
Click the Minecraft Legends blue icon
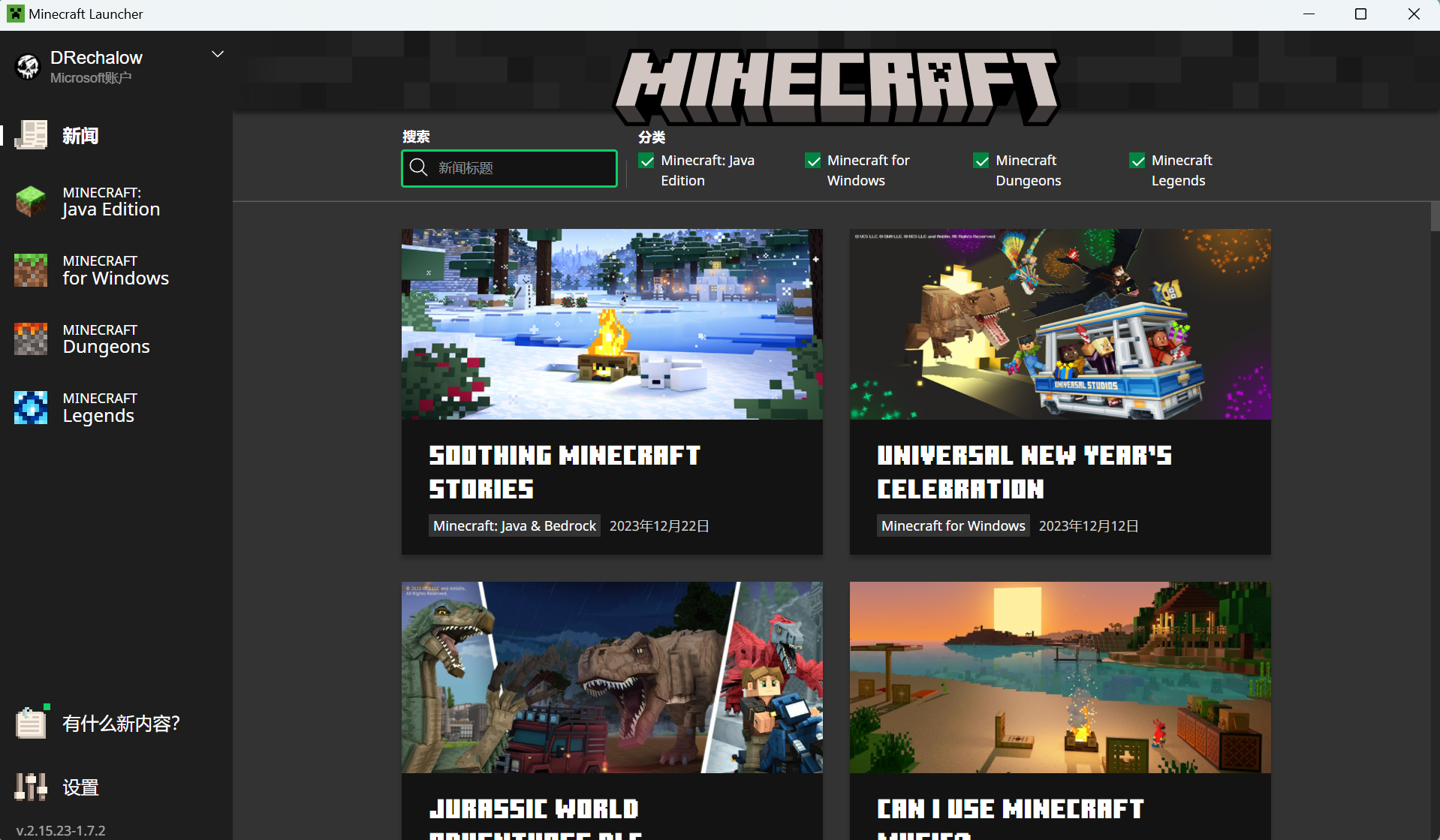[31, 408]
